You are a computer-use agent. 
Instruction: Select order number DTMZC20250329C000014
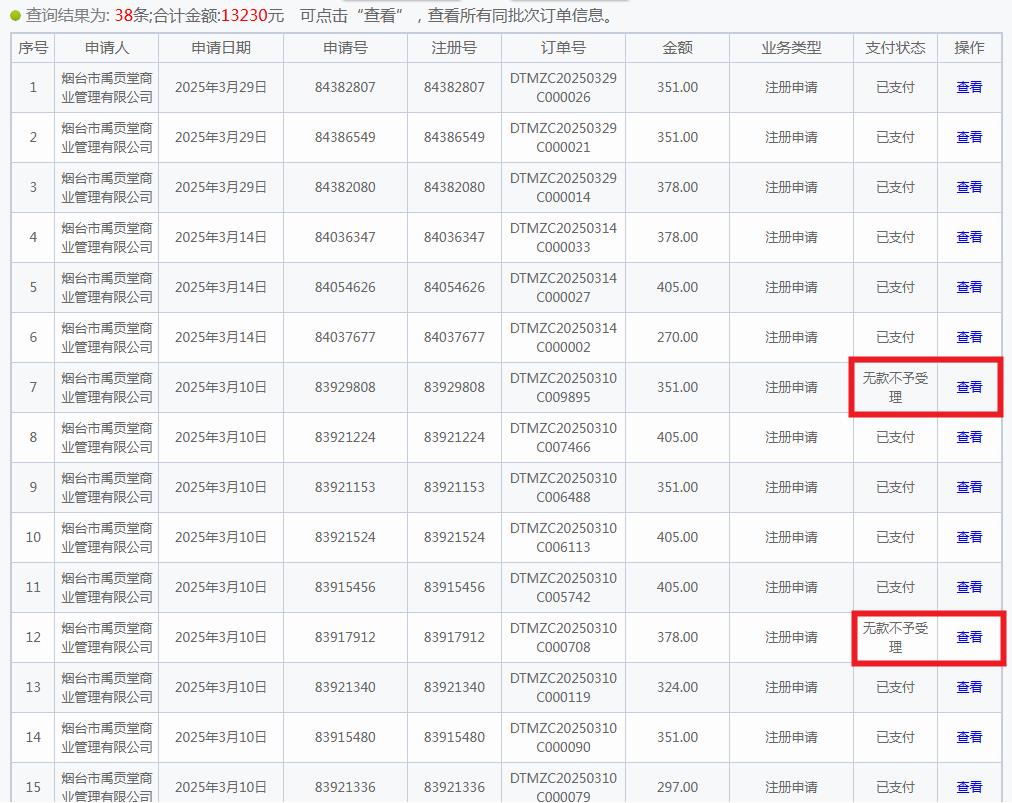coord(563,187)
